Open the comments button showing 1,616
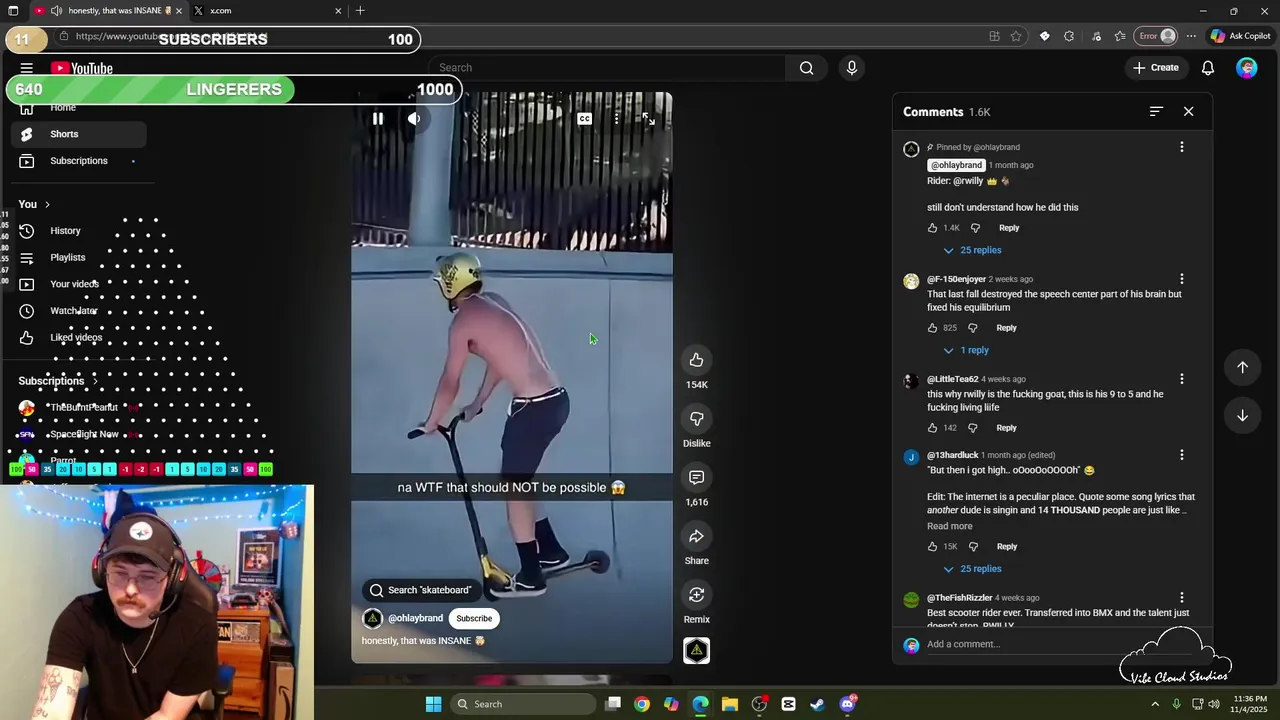 point(697,478)
